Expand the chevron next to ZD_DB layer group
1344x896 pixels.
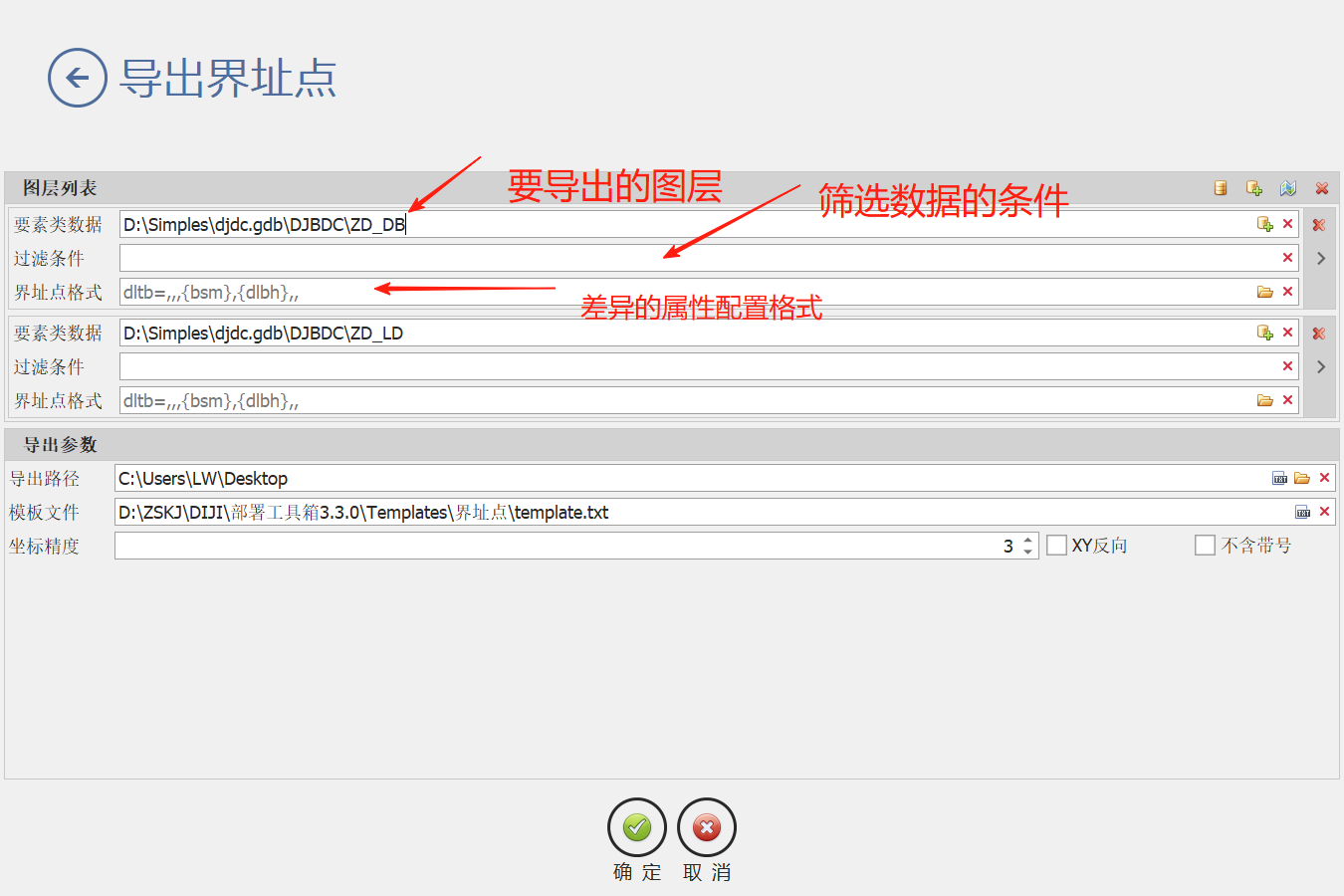(1320, 257)
